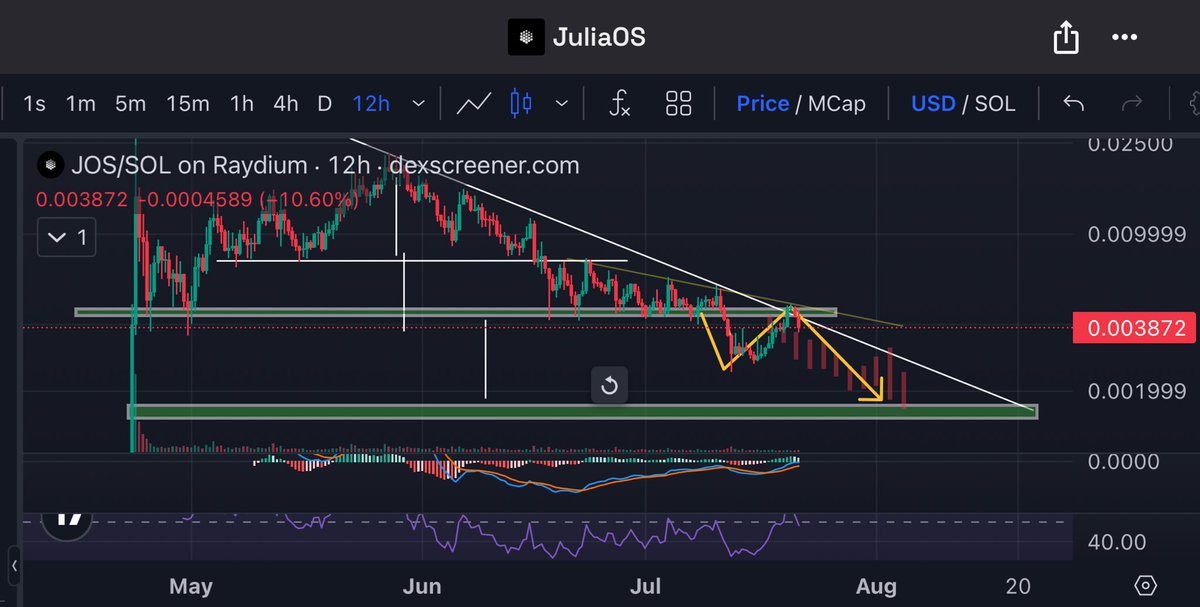Click the 40.00 RSI scale label
Viewport: 1200px width, 607px height.
point(1118,542)
